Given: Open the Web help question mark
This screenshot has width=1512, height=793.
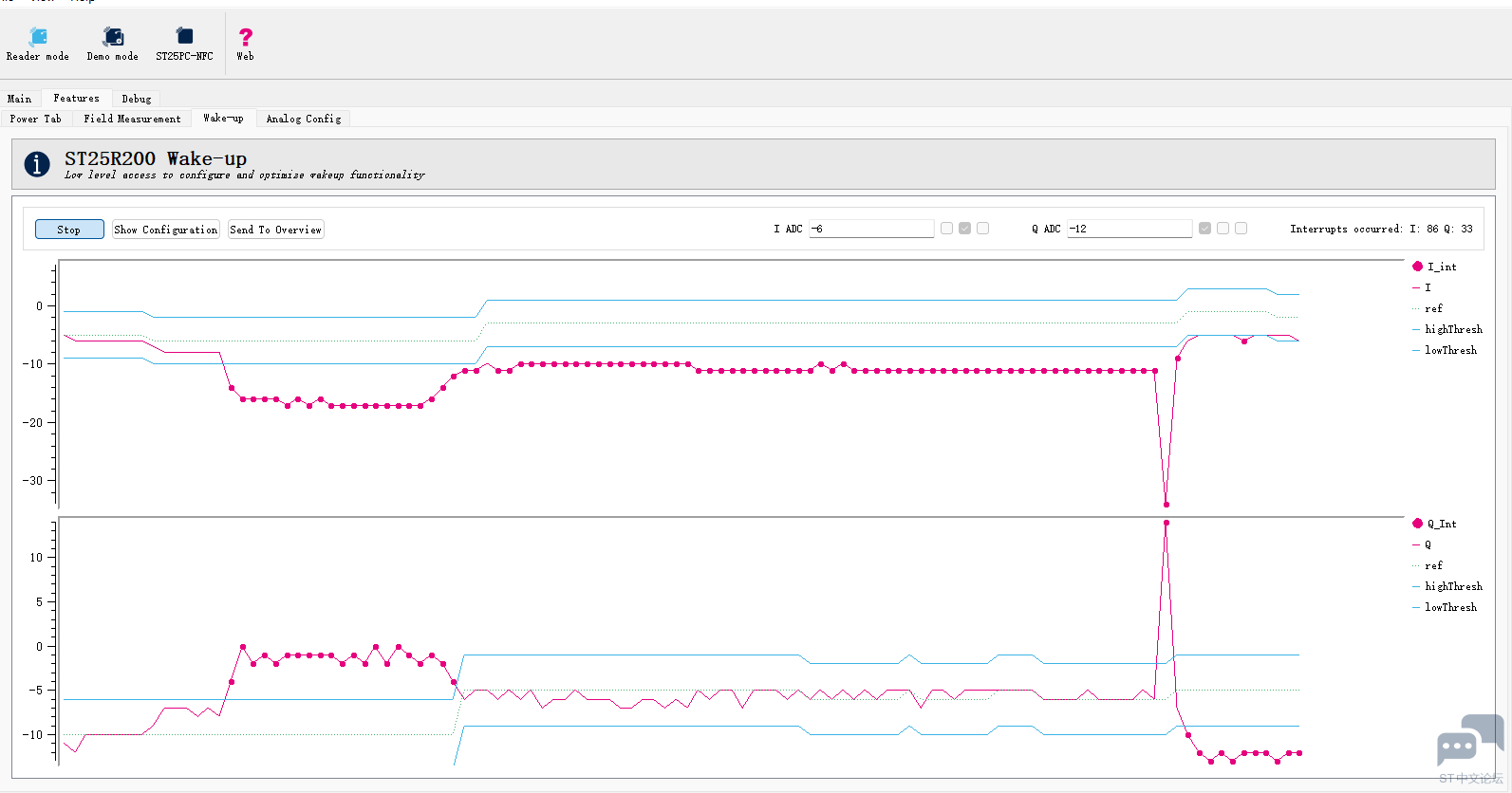Looking at the screenshot, I should (x=246, y=44).
